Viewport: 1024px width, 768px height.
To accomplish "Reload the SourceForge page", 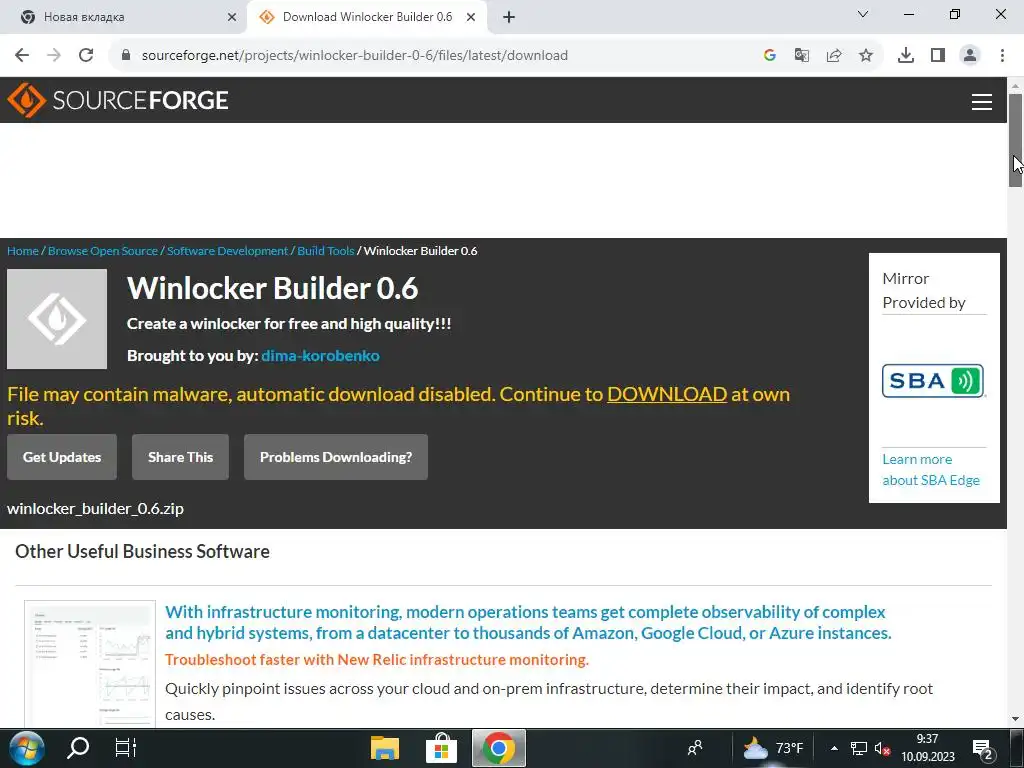I will point(86,56).
